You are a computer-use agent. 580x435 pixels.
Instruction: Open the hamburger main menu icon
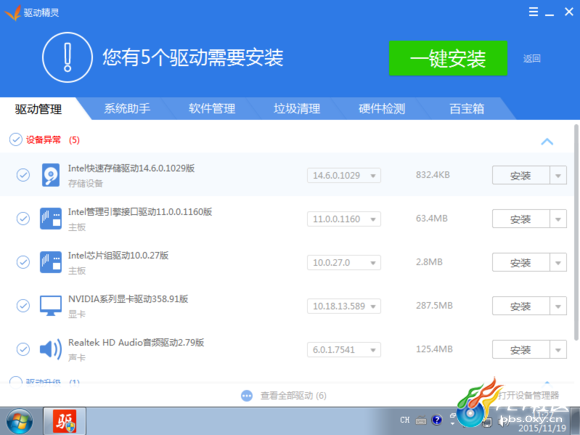(x=533, y=12)
